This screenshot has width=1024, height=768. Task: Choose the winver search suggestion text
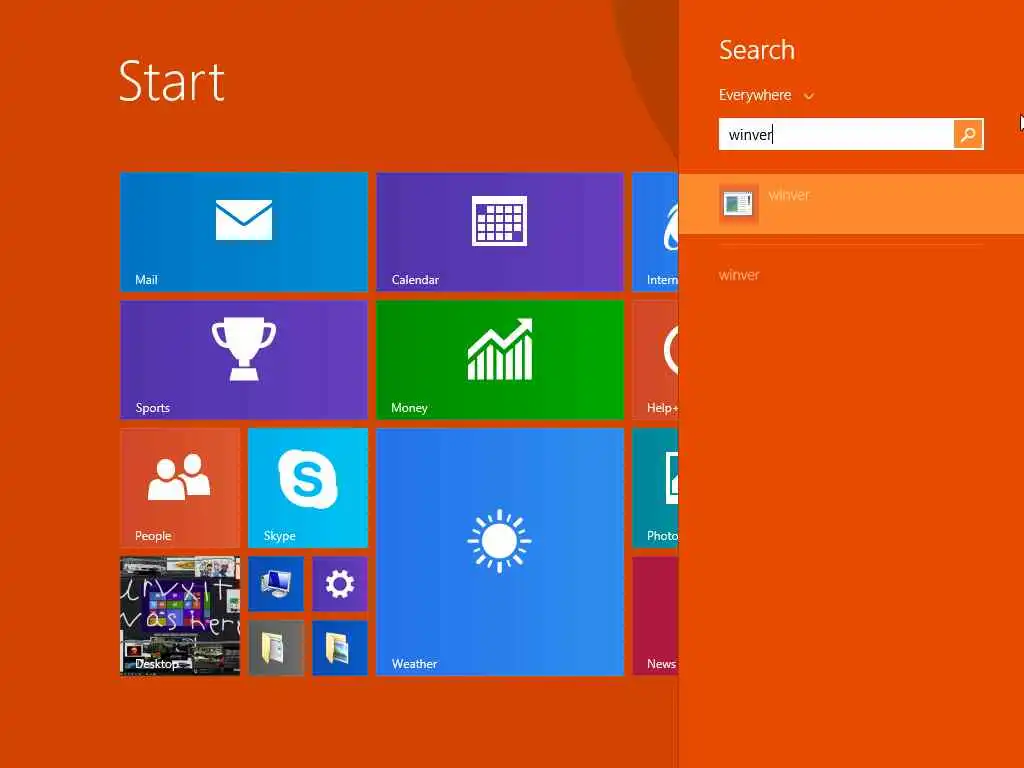pyautogui.click(x=739, y=275)
